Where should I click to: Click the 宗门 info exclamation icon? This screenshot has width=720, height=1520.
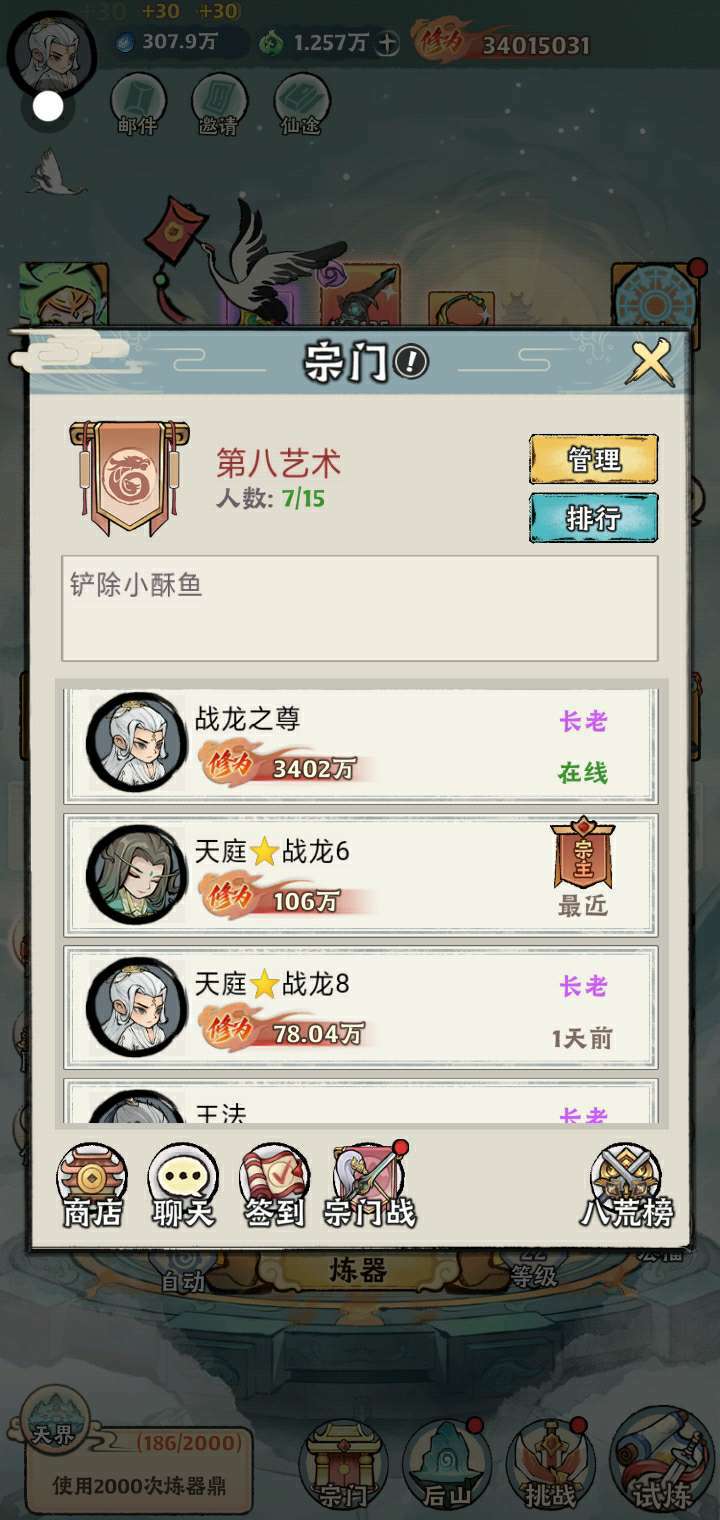point(411,362)
